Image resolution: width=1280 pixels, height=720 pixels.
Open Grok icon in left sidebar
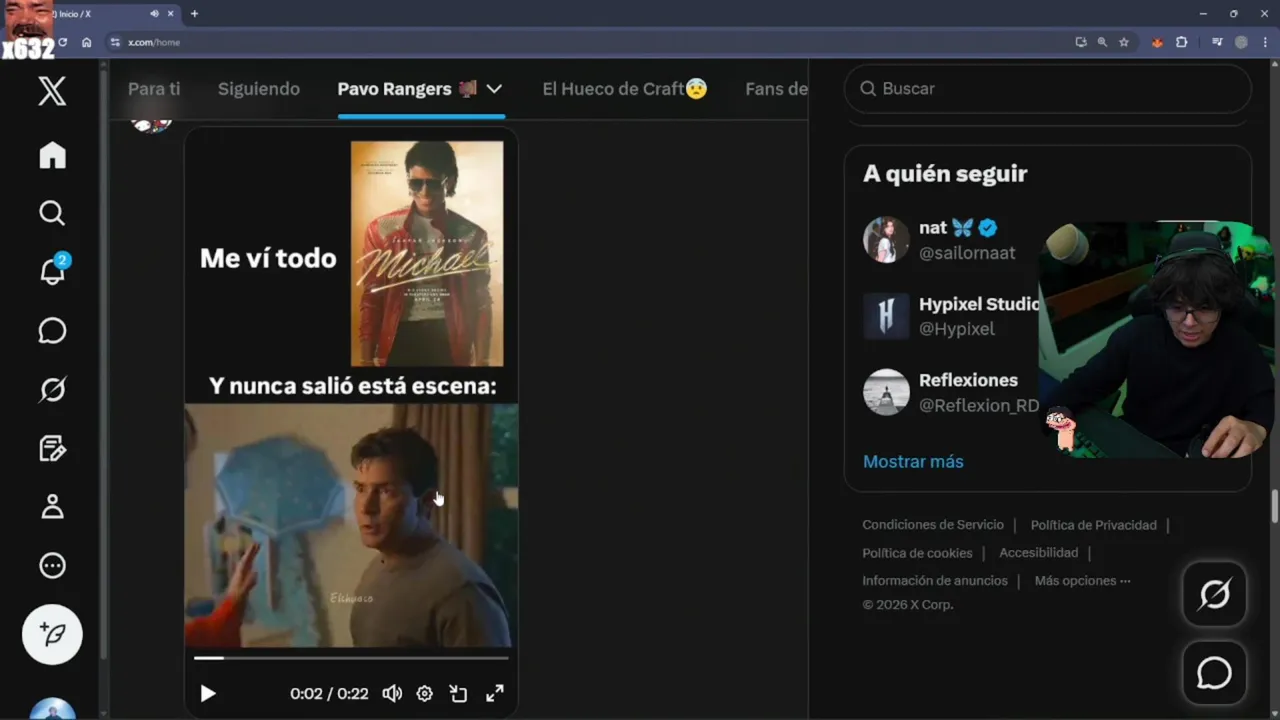coord(52,389)
